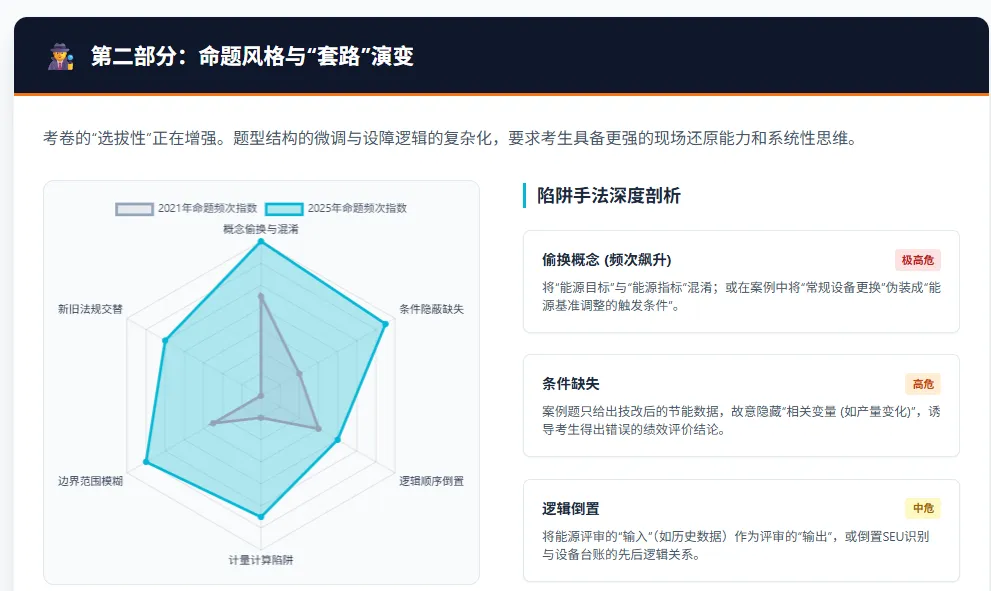Select the 条件隐蔽缺失 radar axis label
This screenshot has width=991, height=591.
pyautogui.click(x=431, y=309)
